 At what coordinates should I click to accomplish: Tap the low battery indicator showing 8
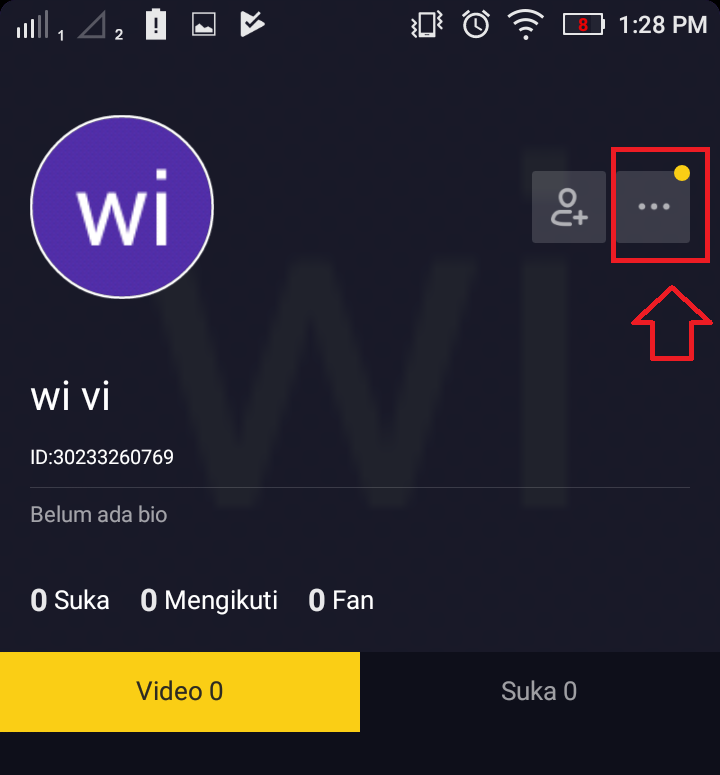pyautogui.click(x=584, y=25)
